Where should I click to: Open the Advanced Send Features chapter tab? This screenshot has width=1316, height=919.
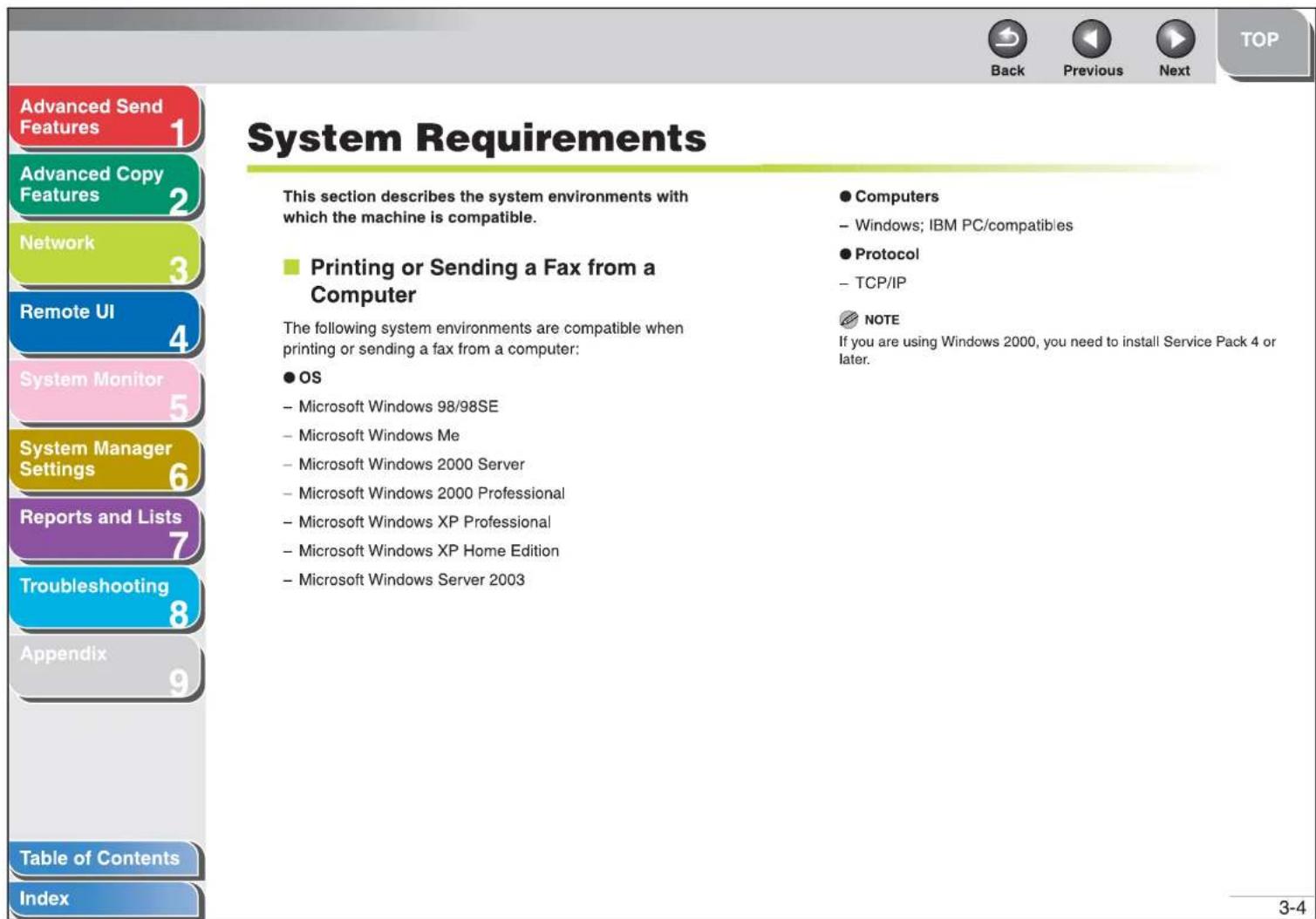point(106,117)
